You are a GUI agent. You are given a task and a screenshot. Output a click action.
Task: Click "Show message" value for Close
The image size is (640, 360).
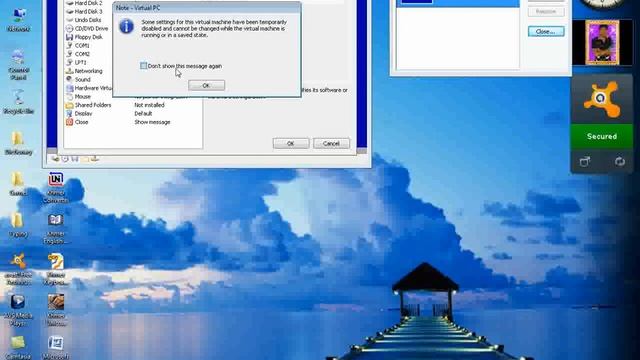tap(152, 122)
